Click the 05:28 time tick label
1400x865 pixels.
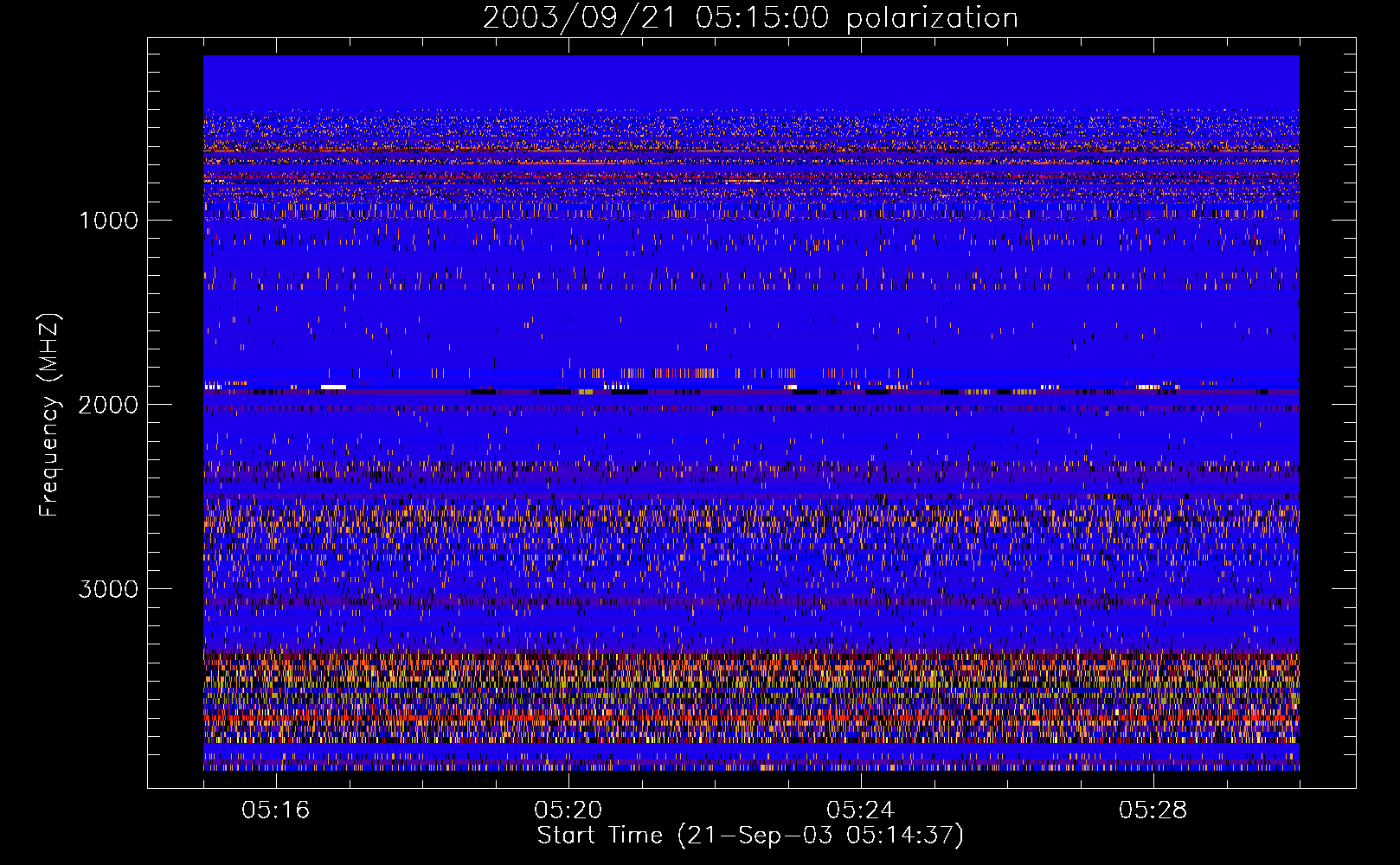(x=1153, y=811)
